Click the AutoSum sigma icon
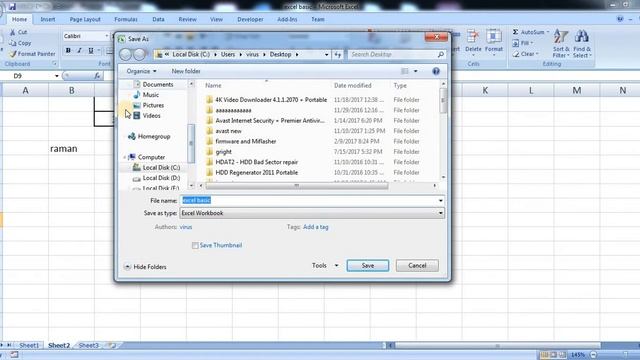 click(x=516, y=32)
